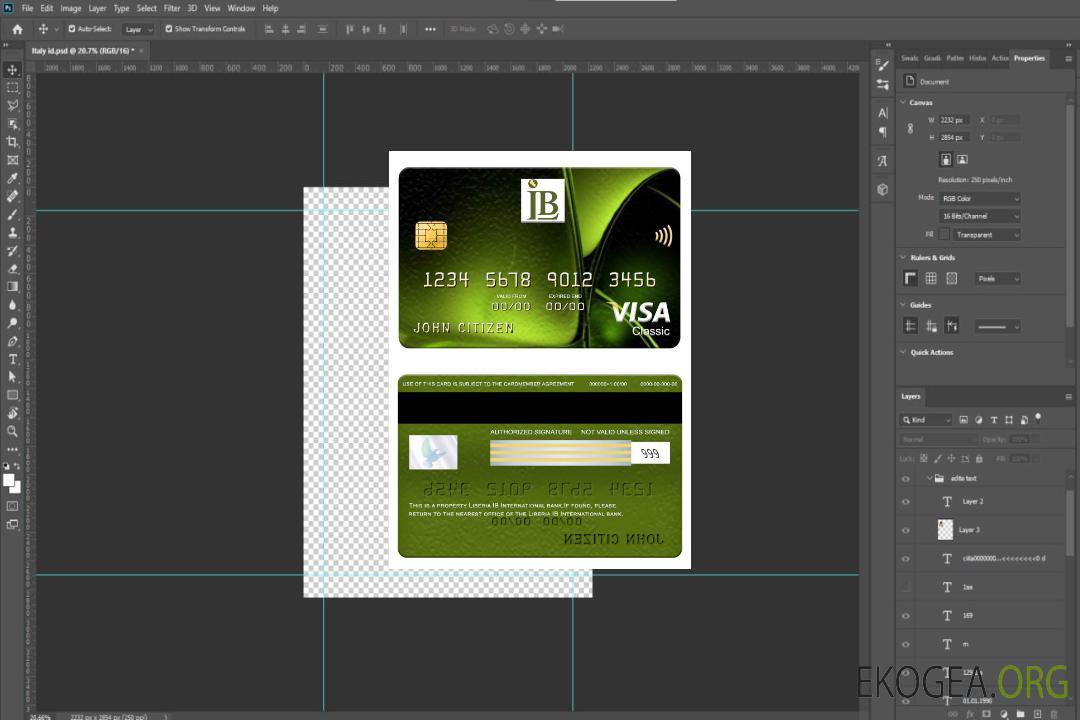Open the 16 Bits/Channel dropdown
The height and width of the screenshot is (720, 1080).
point(979,216)
